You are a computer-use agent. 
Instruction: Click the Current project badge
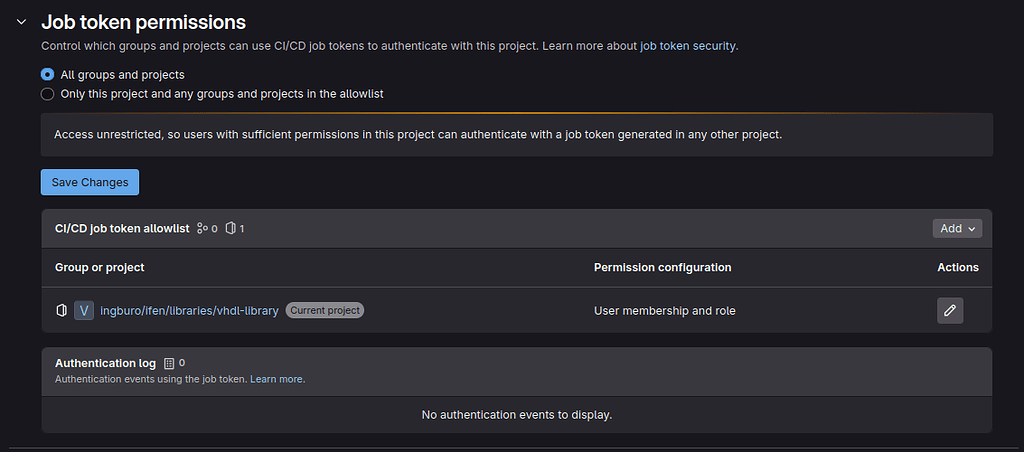coord(325,311)
